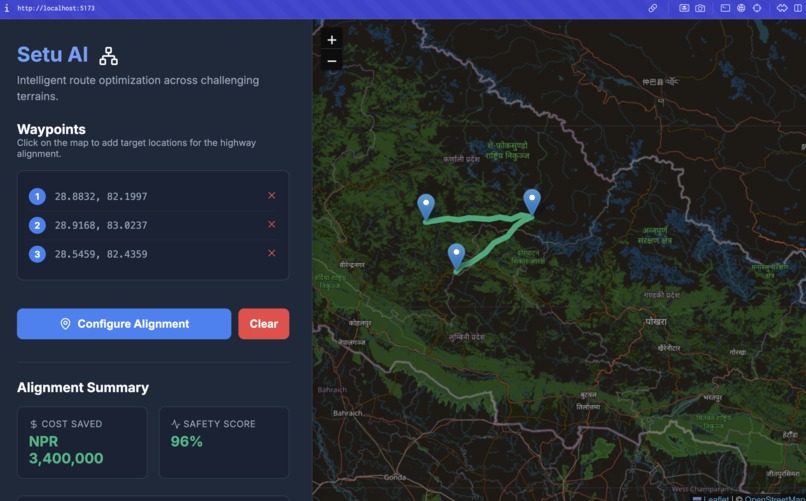Remove waypoint 28.8832, 82.1997
The height and width of the screenshot is (501, 806).
pyautogui.click(x=271, y=195)
